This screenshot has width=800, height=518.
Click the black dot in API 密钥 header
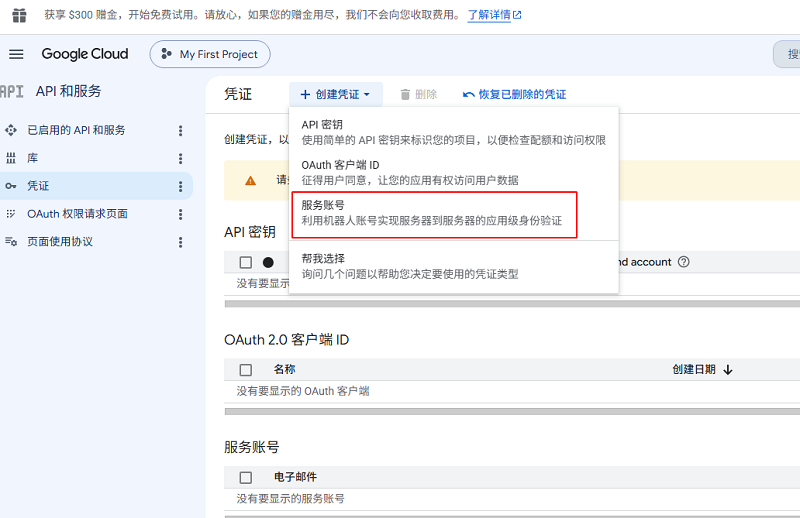pyautogui.click(x=268, y=262)
